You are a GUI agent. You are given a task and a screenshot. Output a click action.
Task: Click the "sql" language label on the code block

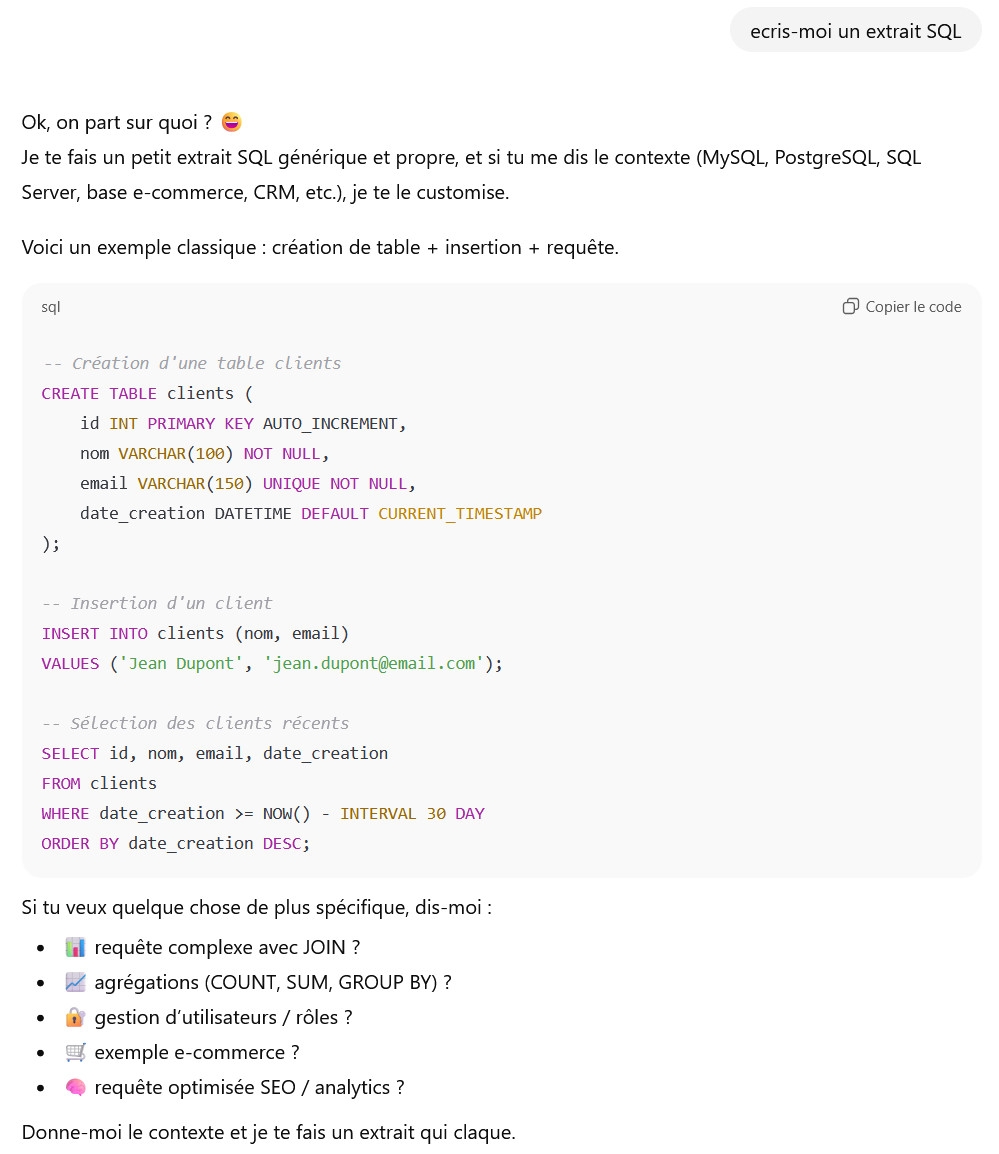(x=51, y=307)
